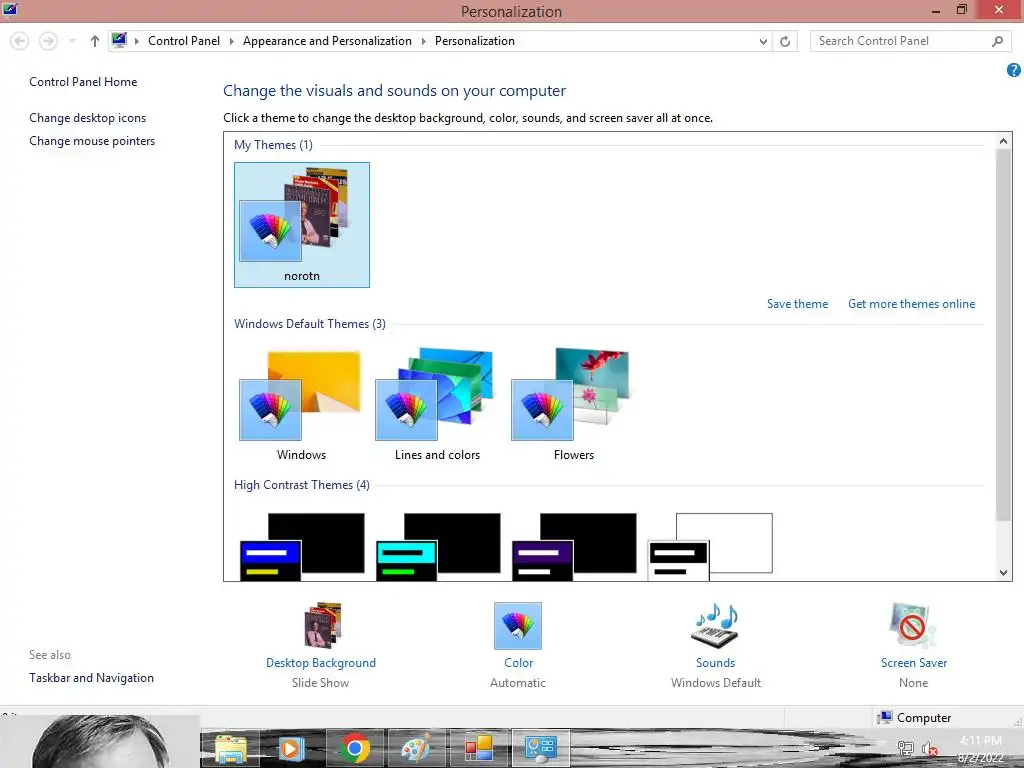1024x768 pixels.
Task: Open the Desktop Background slide show icon
Action: tap(323, 625)
